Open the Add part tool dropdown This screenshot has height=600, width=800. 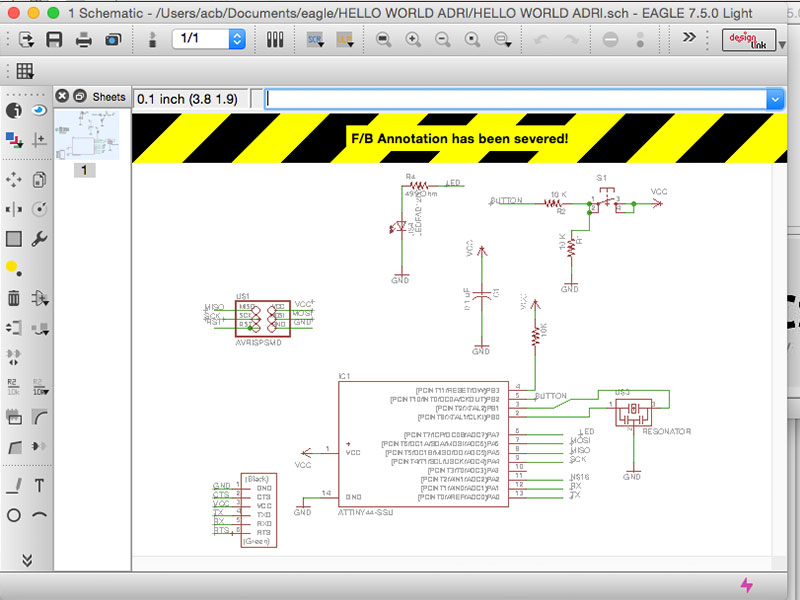pyautogui.click(x=40, y=298)
